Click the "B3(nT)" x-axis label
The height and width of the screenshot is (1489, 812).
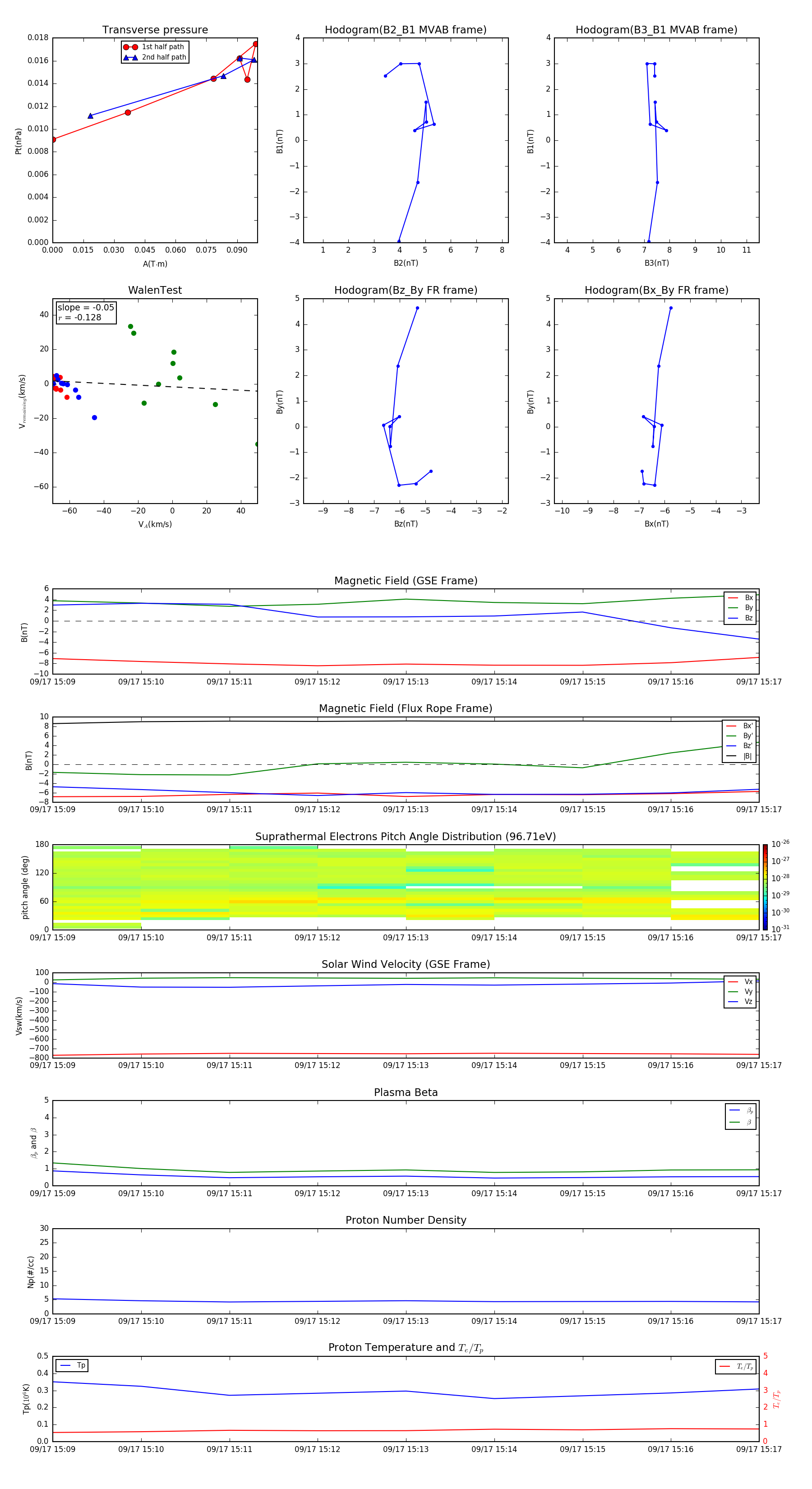[x=656, y=263]
